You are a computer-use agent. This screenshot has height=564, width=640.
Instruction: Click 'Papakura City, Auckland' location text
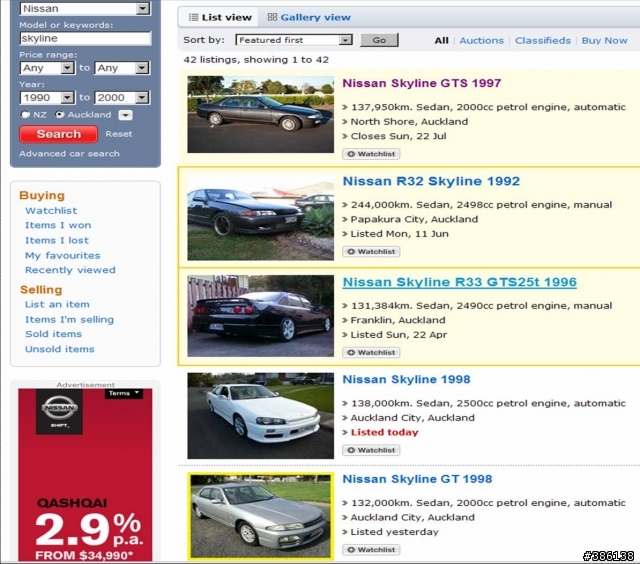pos(414,219)
